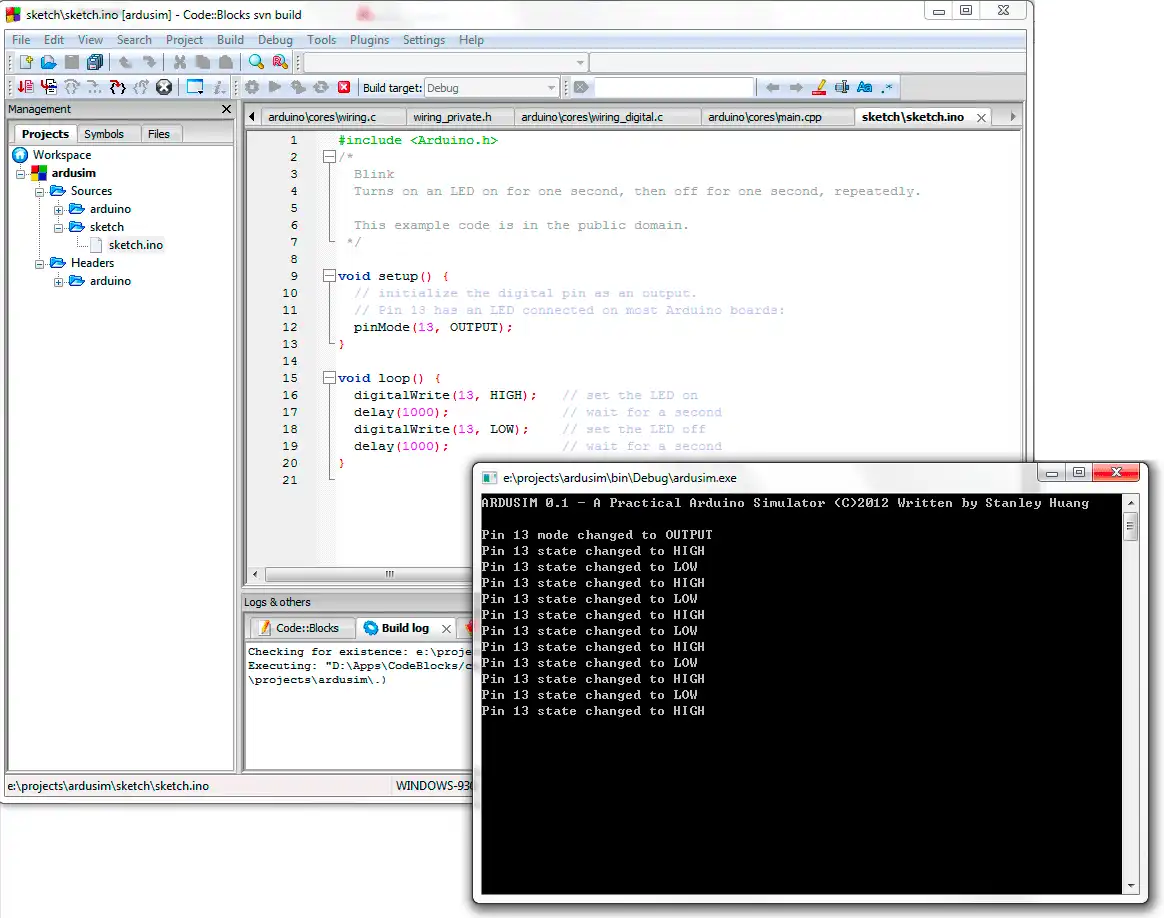Collapse the sketch folder in project tree
Screen dimensions: 1164x918
(x=59, y=227)
